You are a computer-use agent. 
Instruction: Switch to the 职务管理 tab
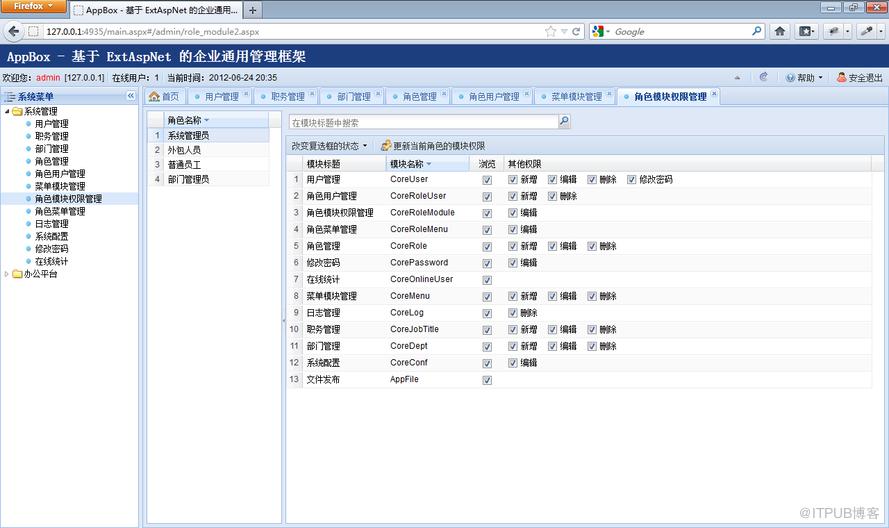(287, 97)
